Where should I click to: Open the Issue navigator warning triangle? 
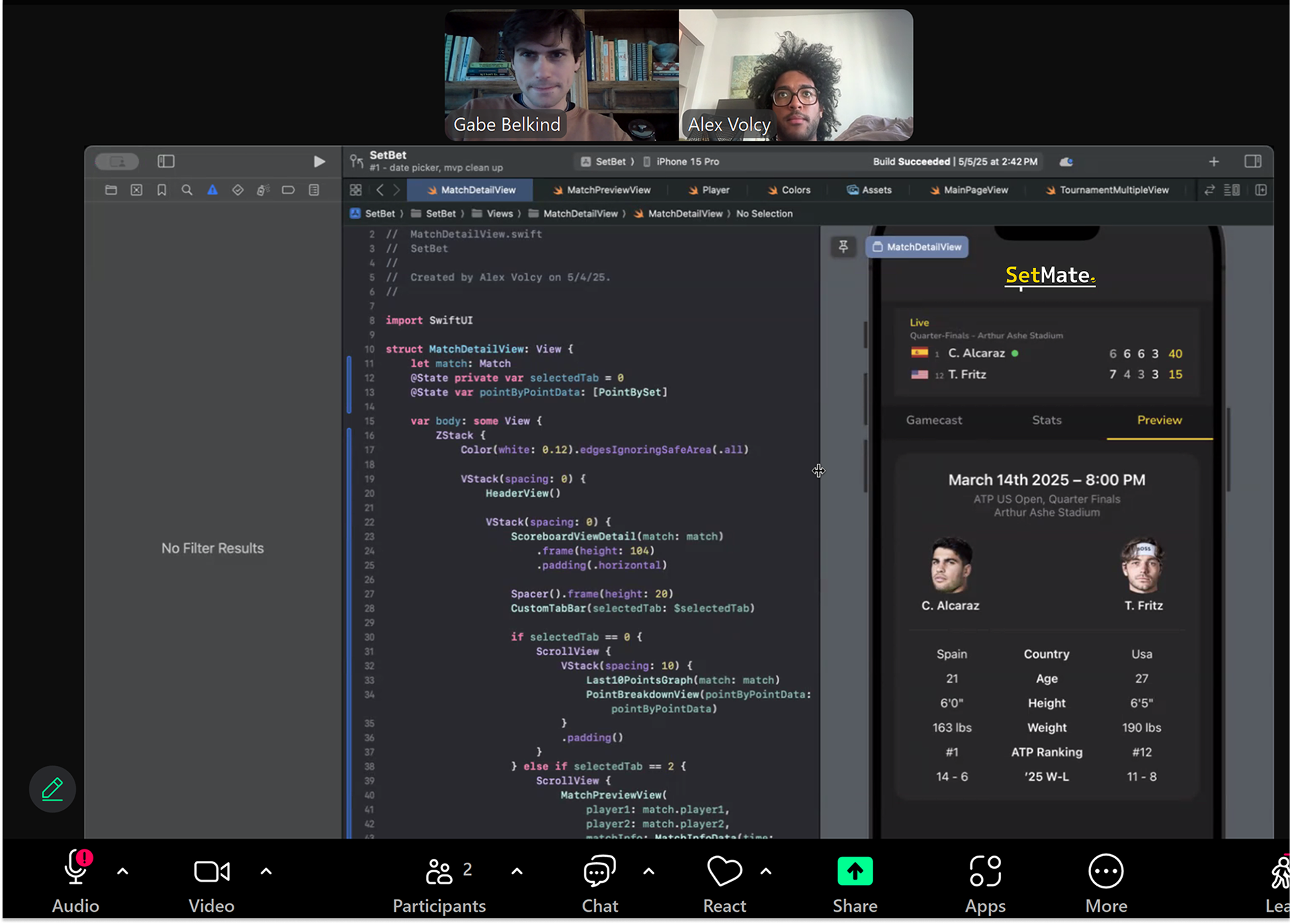point(212,190)
